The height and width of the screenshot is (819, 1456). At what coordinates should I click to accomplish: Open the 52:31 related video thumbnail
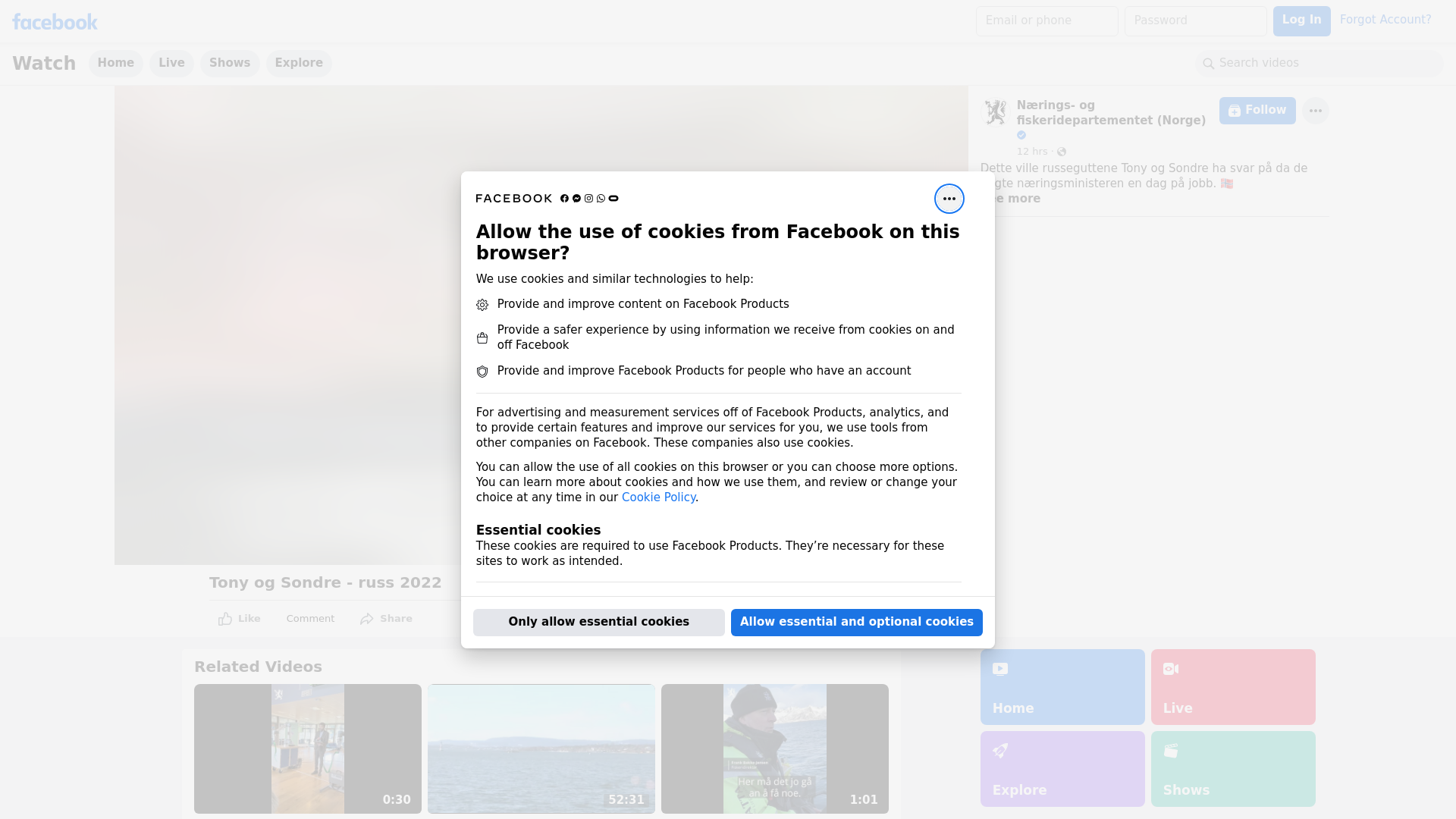541,748
